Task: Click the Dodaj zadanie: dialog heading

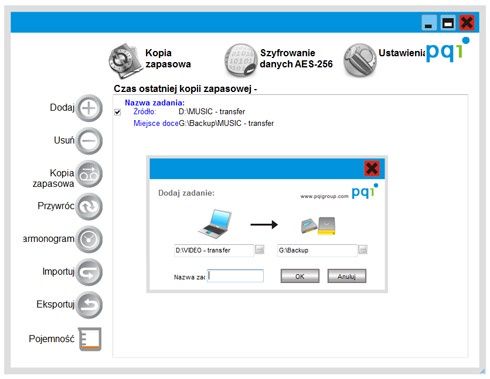Action: pyautogui.click(x=186, y=193)
